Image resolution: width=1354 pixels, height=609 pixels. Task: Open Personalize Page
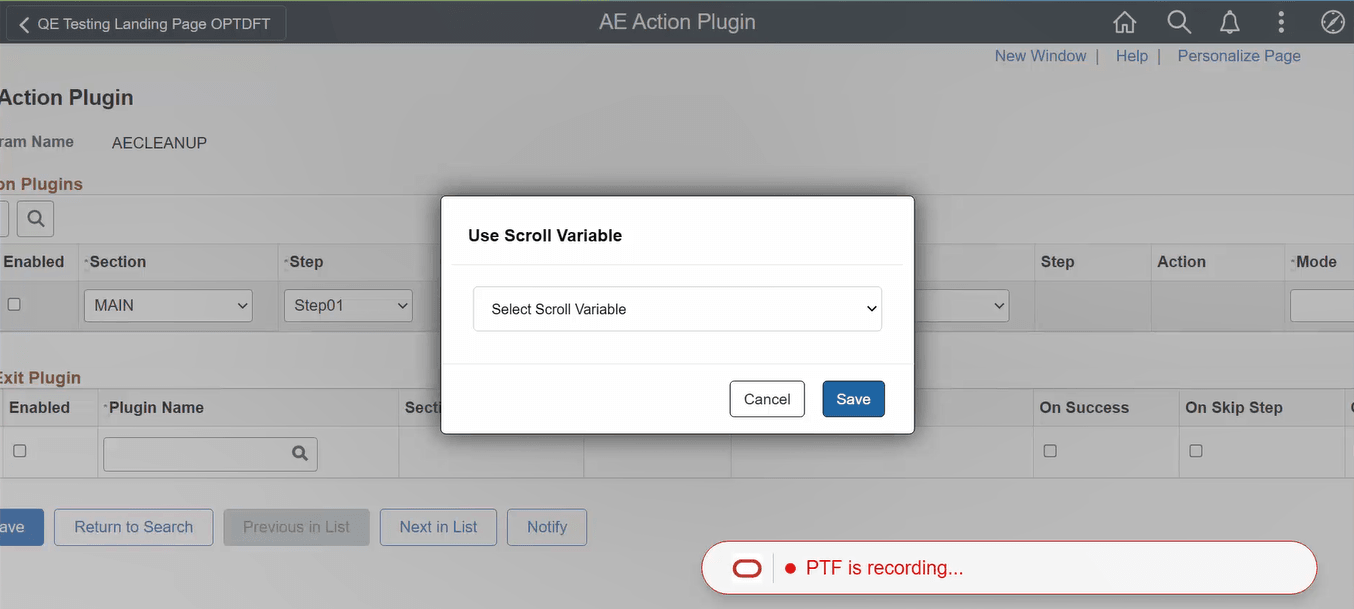point(1238,55)
